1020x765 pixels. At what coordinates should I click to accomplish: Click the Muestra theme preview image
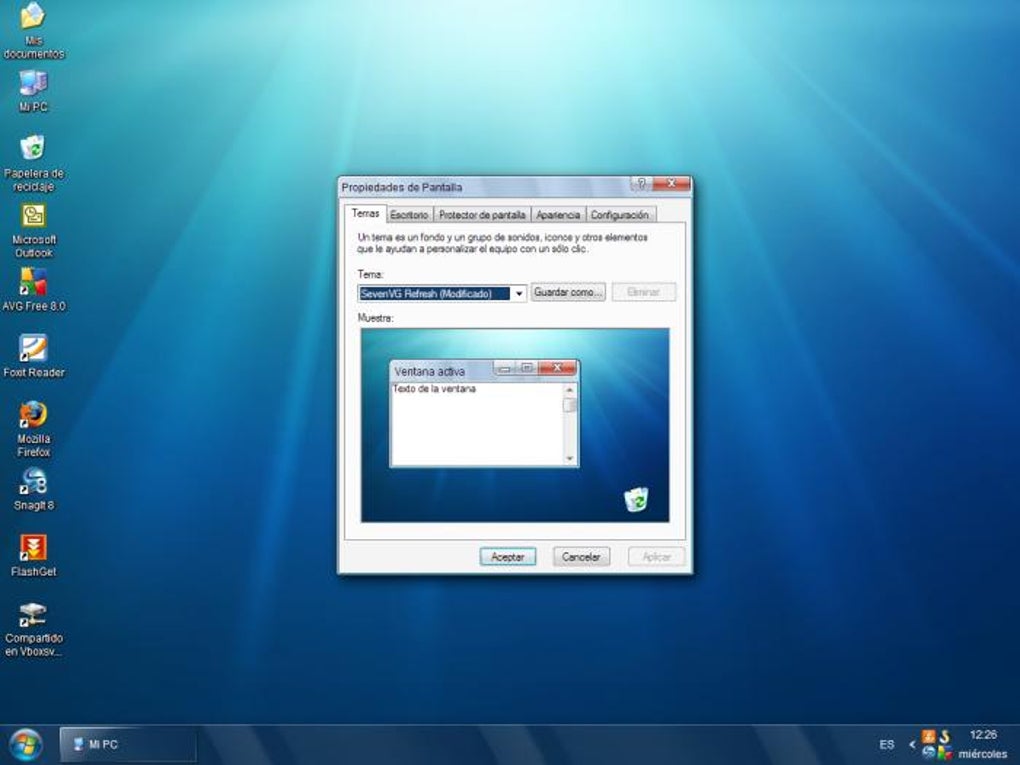pyautogui.click(x=515, y=425)
